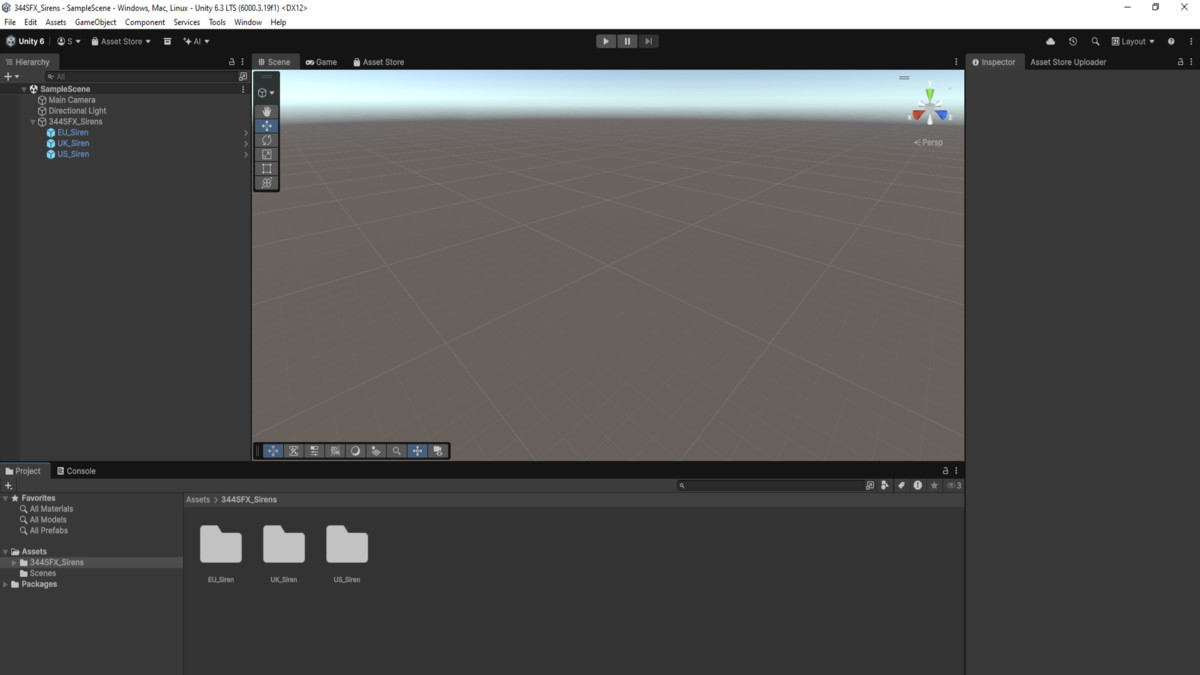Open the AI dropdown menu
Viewport: 1200px width, 675px height.
pyautogui.click(x=197, y=41)
